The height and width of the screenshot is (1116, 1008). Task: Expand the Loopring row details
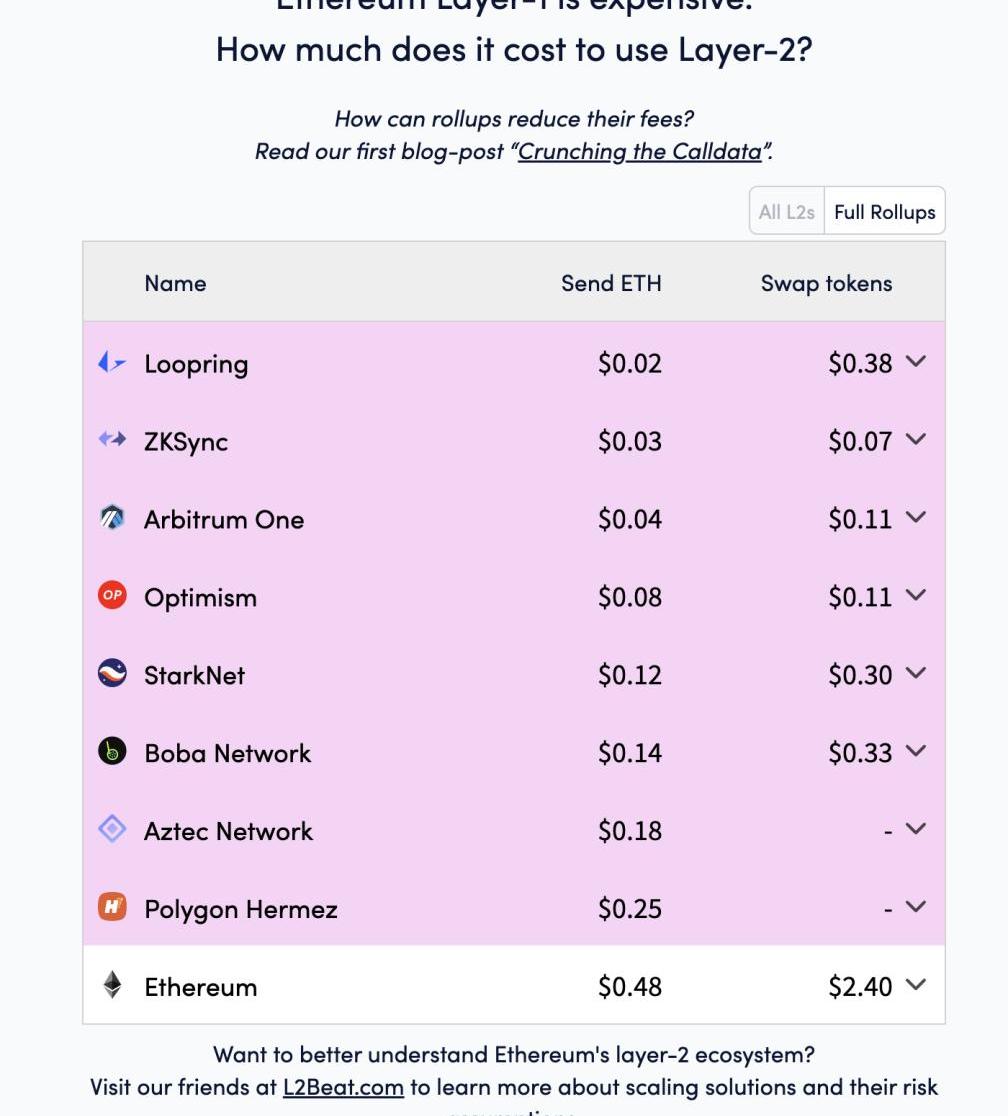tap(915, 362)
